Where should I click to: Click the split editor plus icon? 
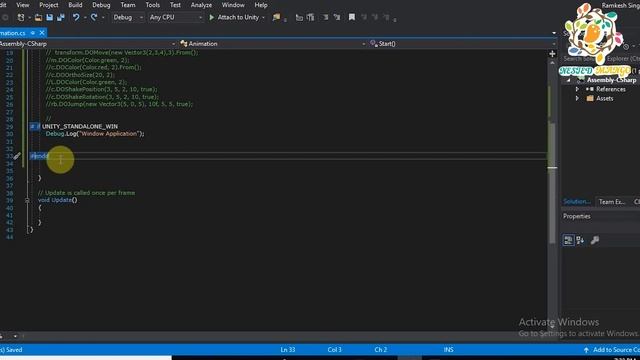552,54
